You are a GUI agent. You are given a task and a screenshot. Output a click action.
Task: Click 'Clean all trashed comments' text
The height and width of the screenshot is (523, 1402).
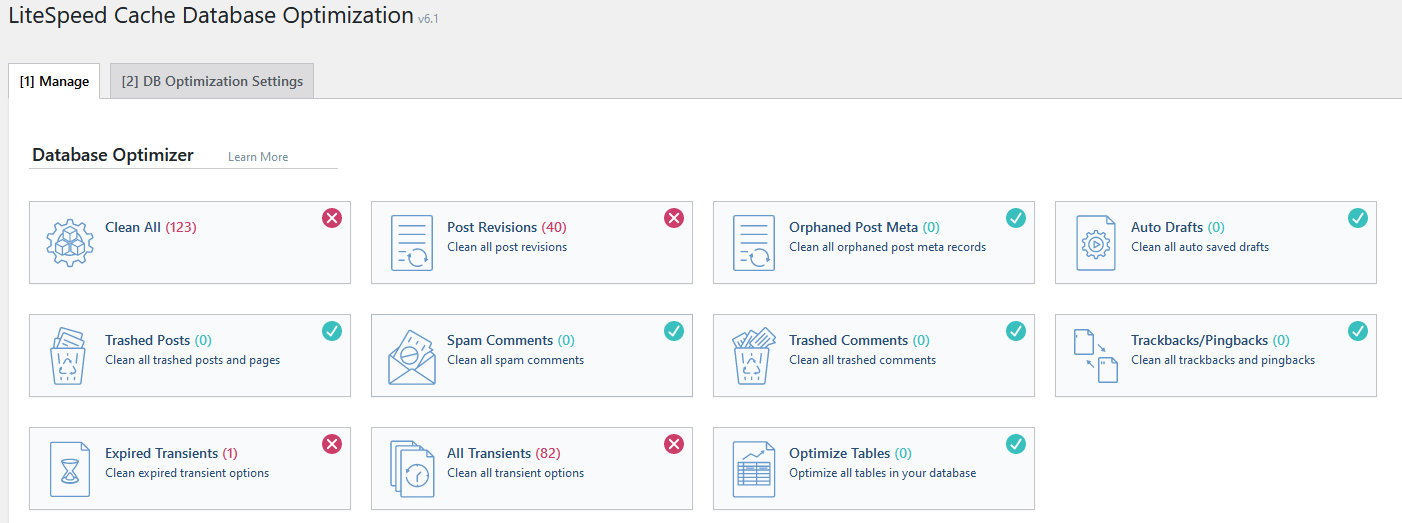(862, 360)
